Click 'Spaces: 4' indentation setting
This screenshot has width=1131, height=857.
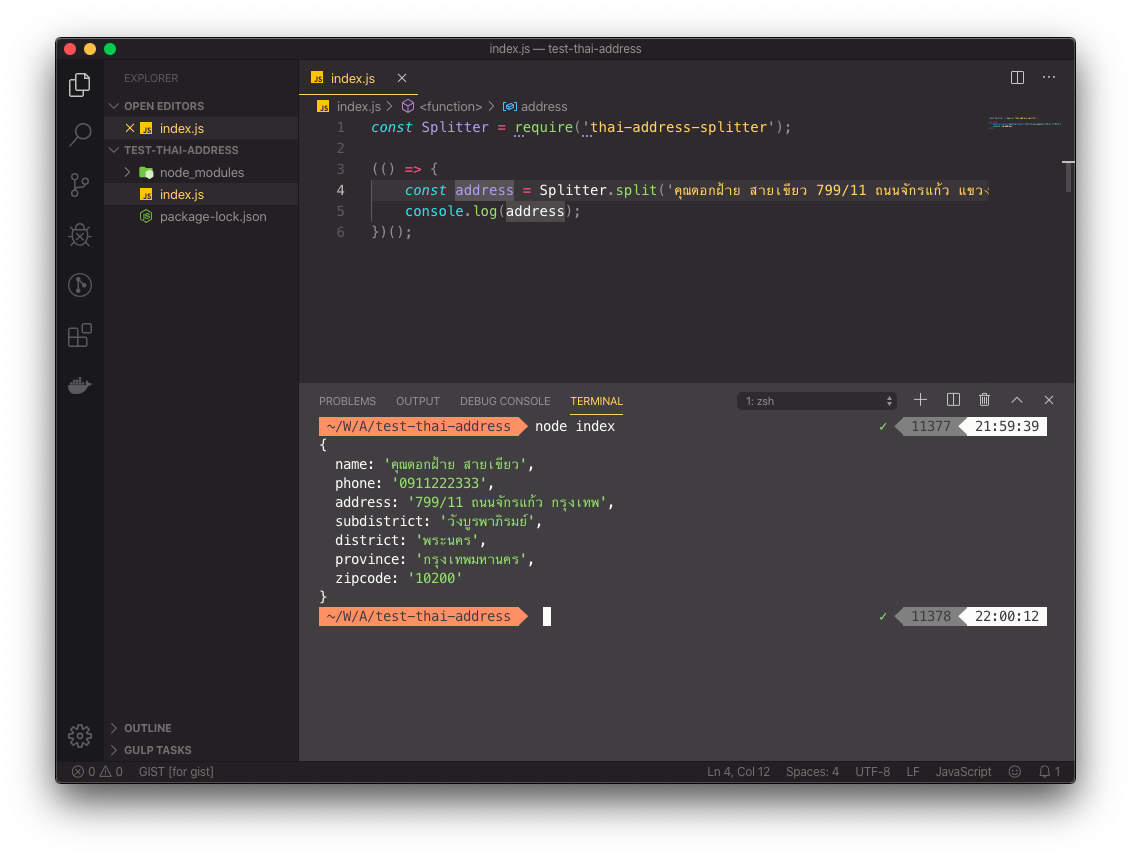click(x=812, y=771)
